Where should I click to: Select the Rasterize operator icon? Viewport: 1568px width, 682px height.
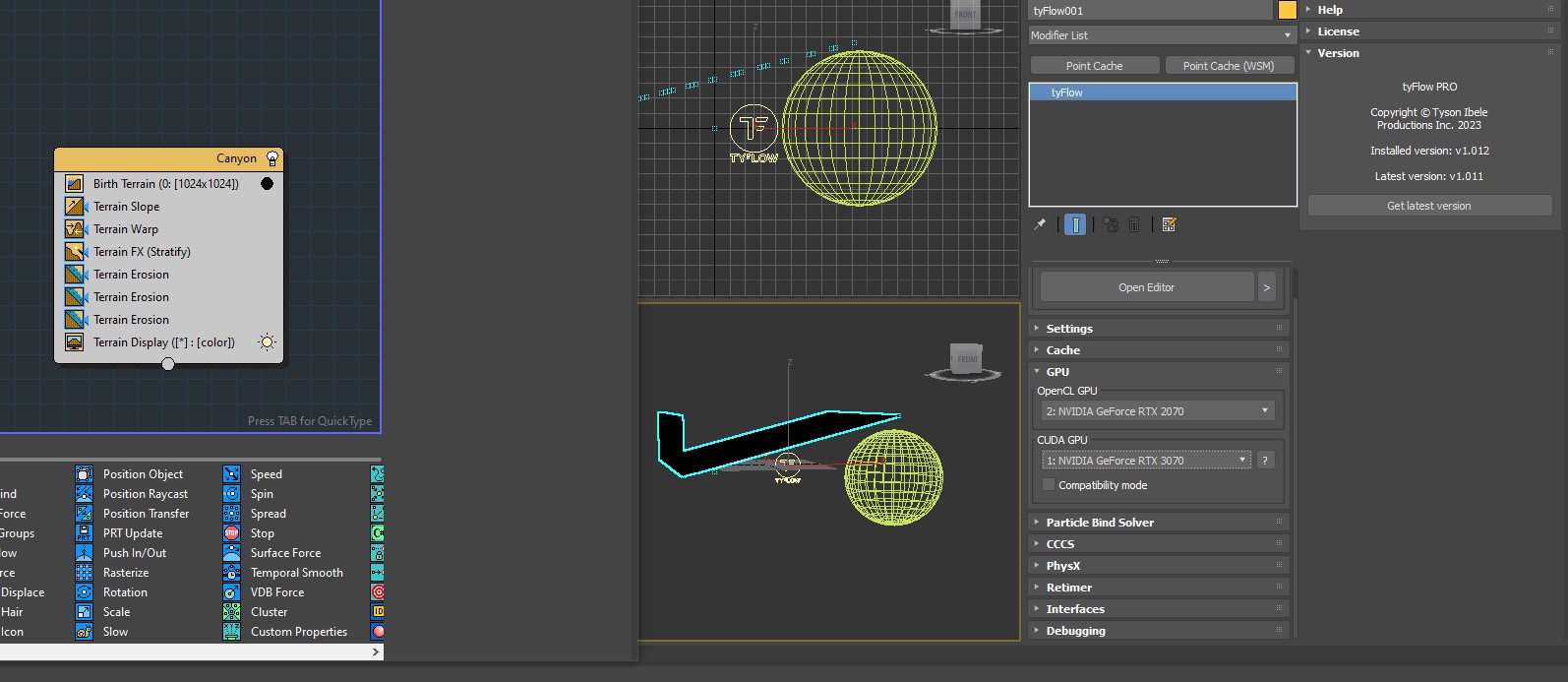[85, 573]
